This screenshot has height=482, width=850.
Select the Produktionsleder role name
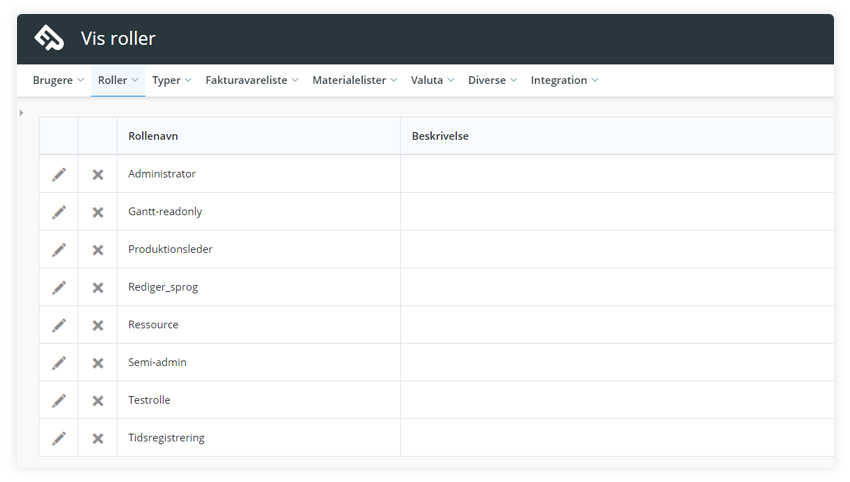(x=170, y=249)
